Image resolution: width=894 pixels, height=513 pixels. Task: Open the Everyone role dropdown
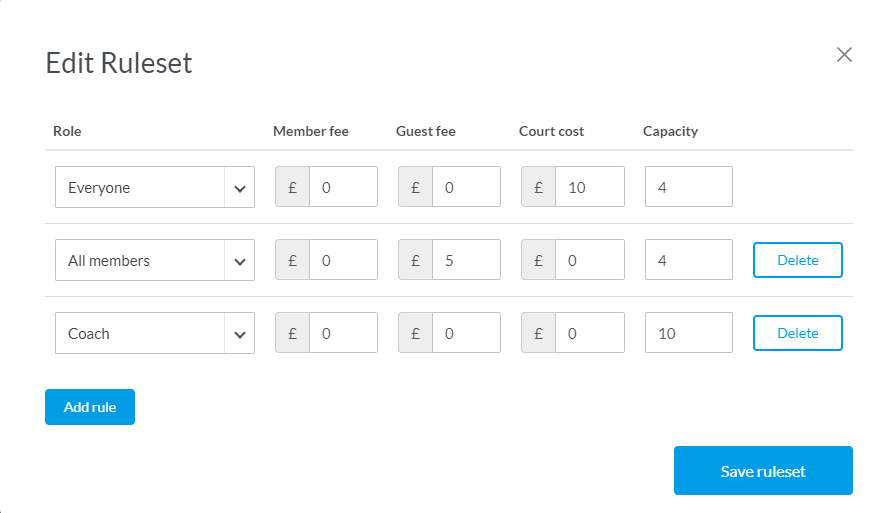(155, 187)
